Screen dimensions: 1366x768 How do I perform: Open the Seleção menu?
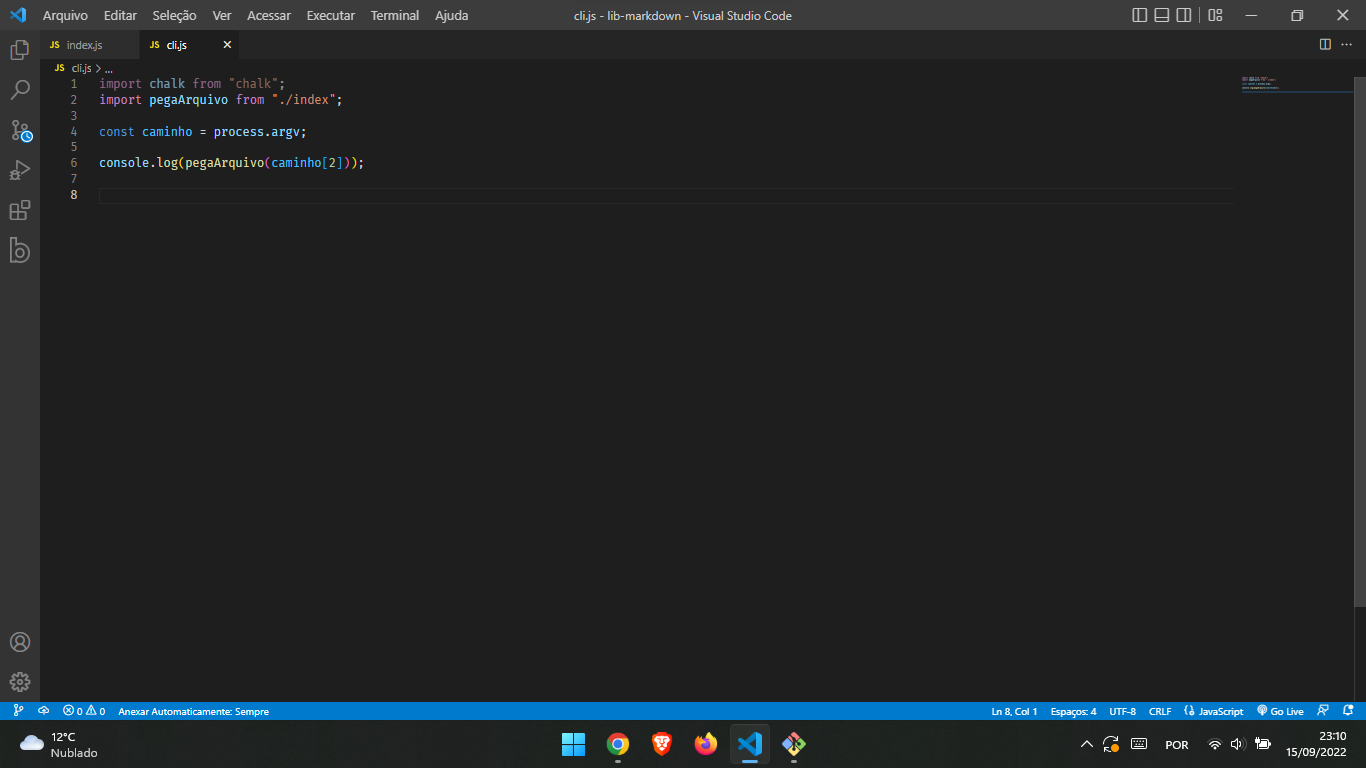pos(174,15)
